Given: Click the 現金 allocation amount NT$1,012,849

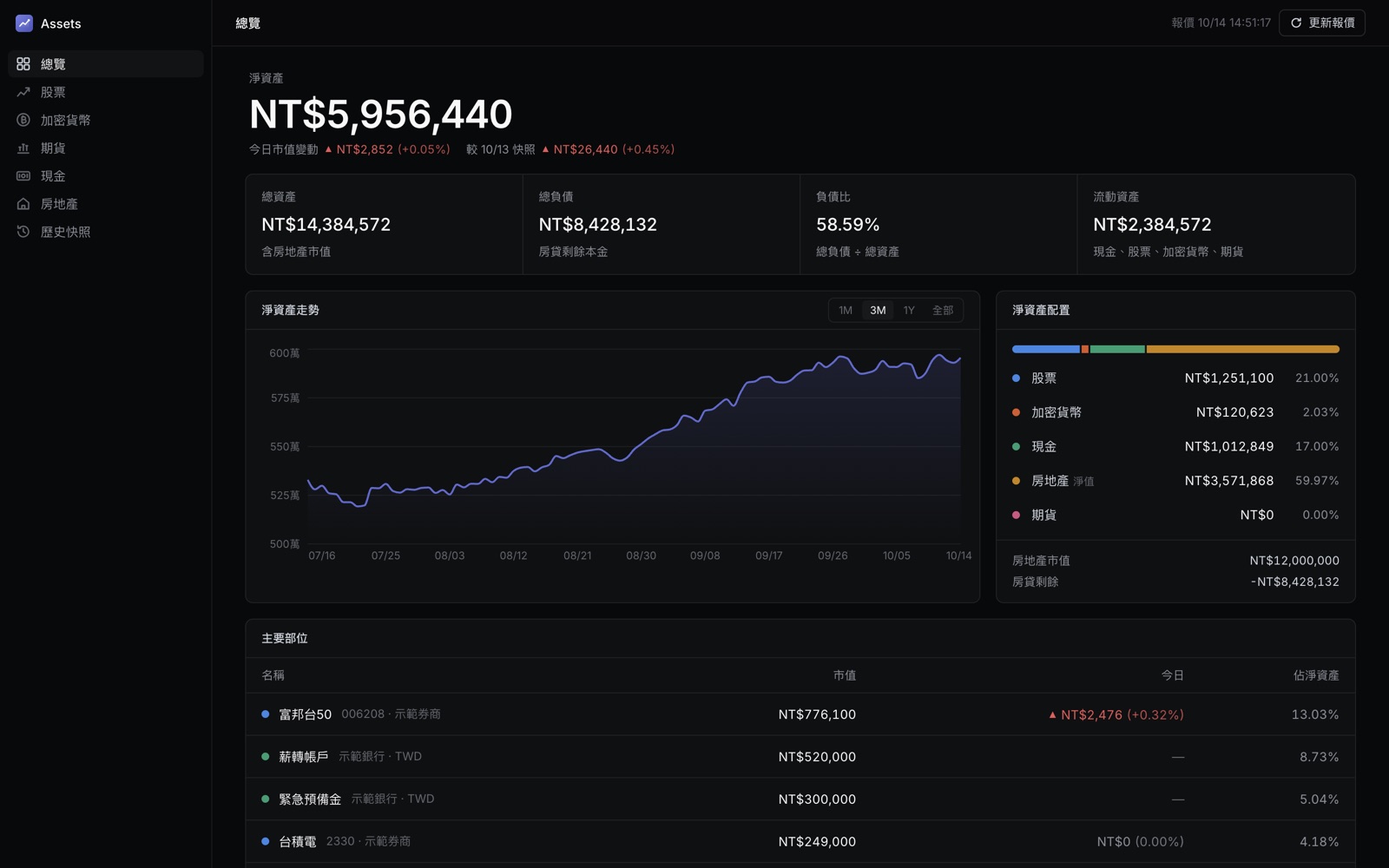Looking at the screenshot, I should click(1229, 447).
